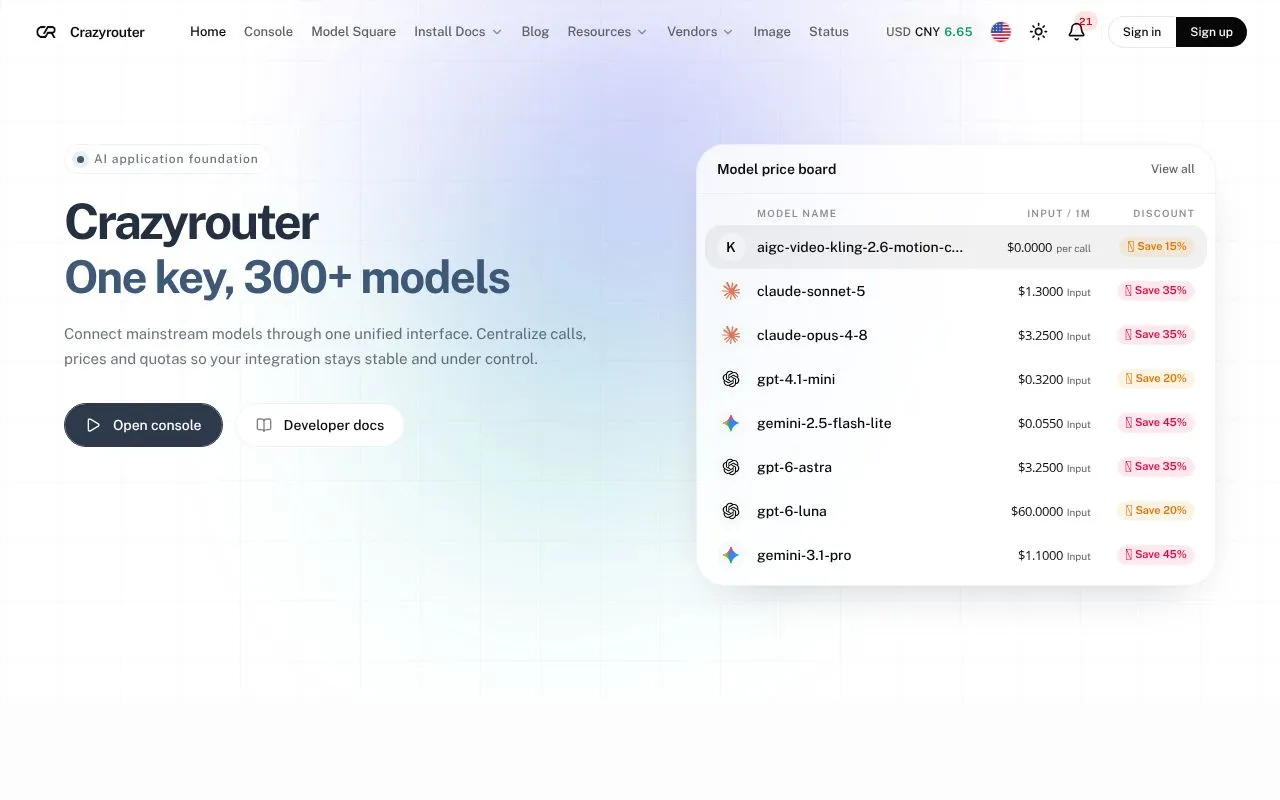Click the claude-sonnet-5 model icon

coord(731,291)
